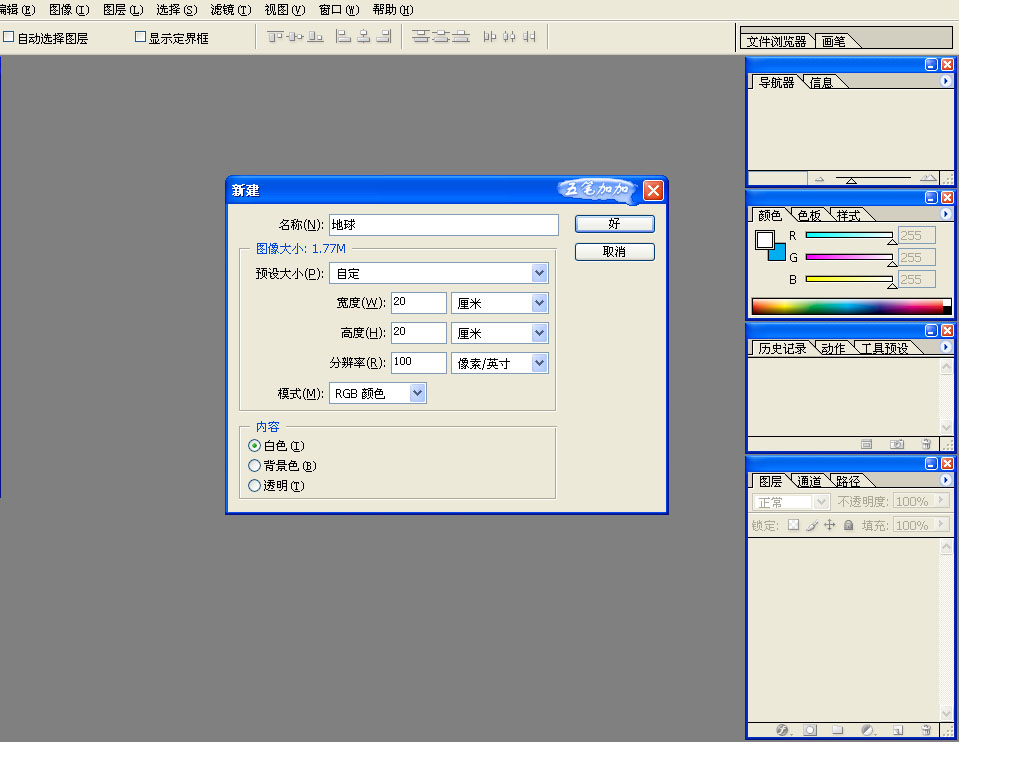Click the trash icon in History panel
1024x768 pixels.
(x=926, y=444)
